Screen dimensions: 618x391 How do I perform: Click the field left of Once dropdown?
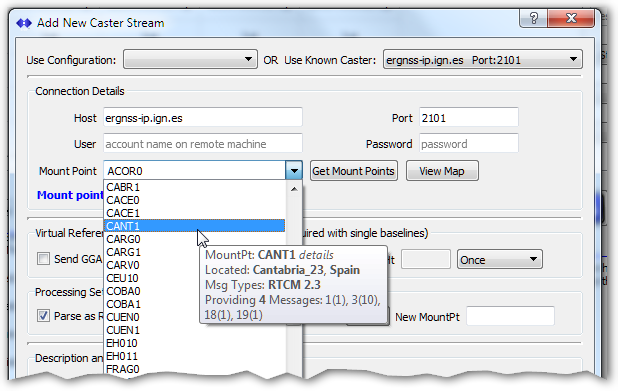point(426,259)
